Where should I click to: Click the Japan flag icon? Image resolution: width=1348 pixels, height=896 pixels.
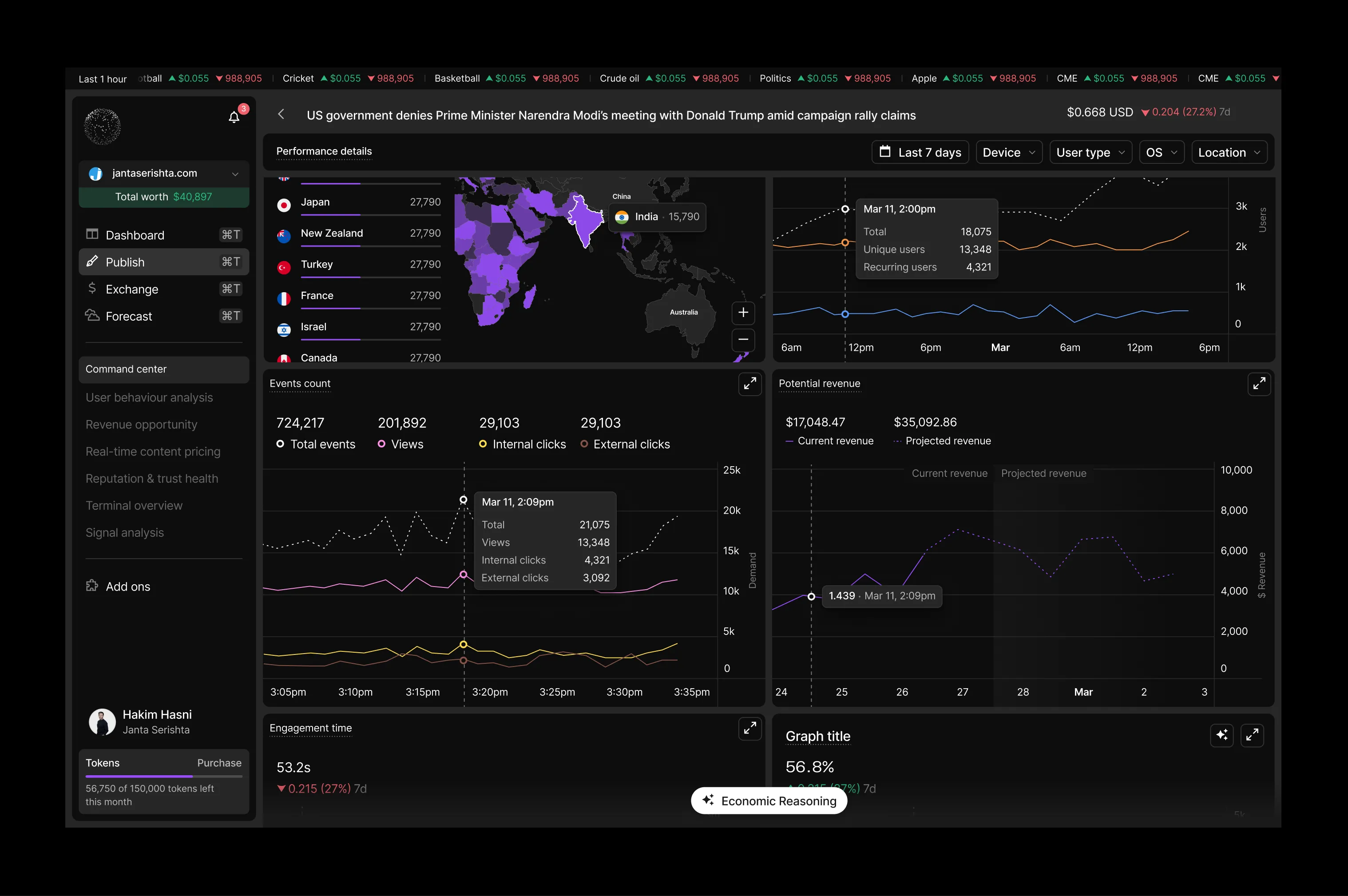284,205
